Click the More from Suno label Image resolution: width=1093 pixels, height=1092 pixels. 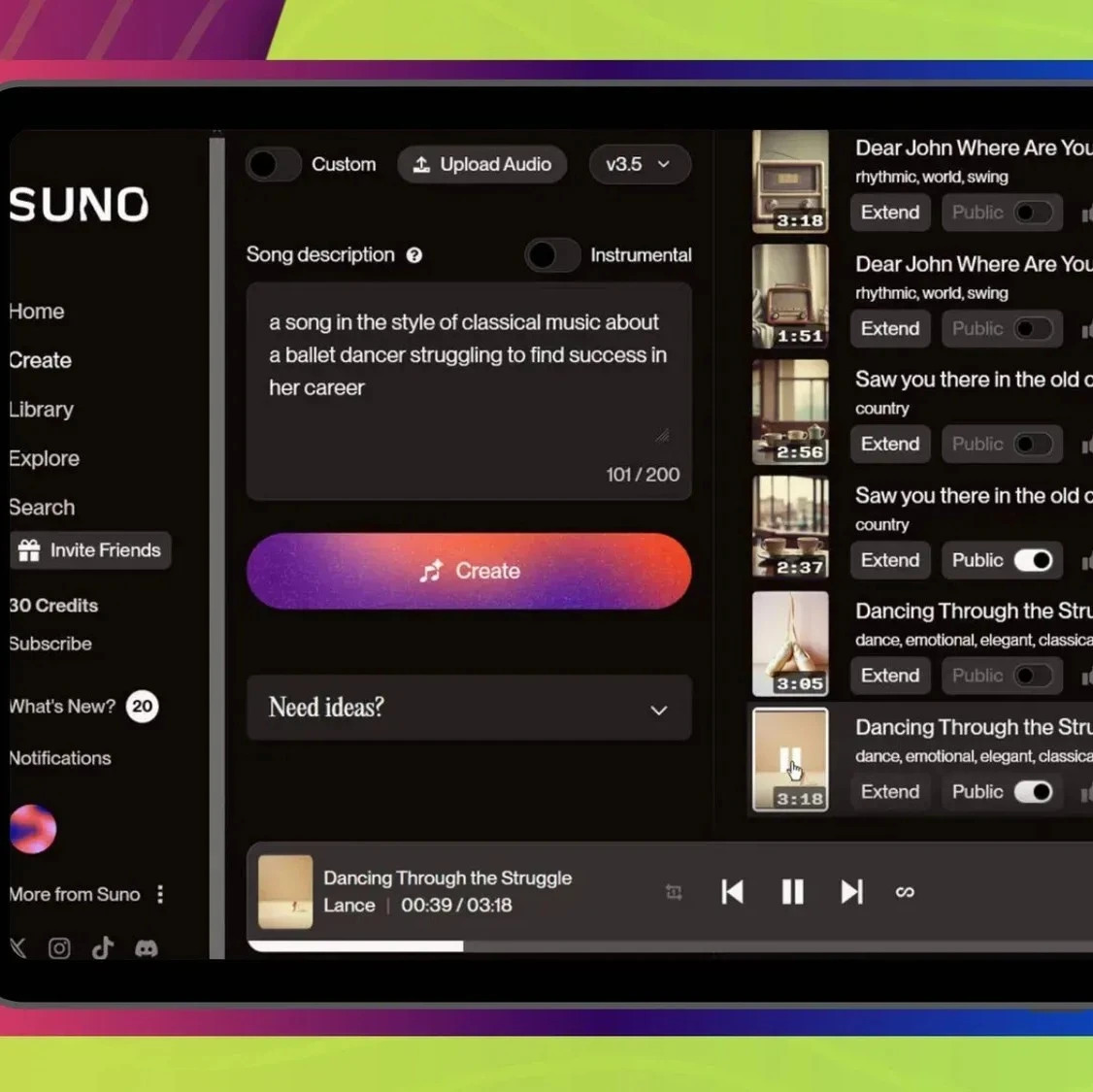tap(75, 894)
